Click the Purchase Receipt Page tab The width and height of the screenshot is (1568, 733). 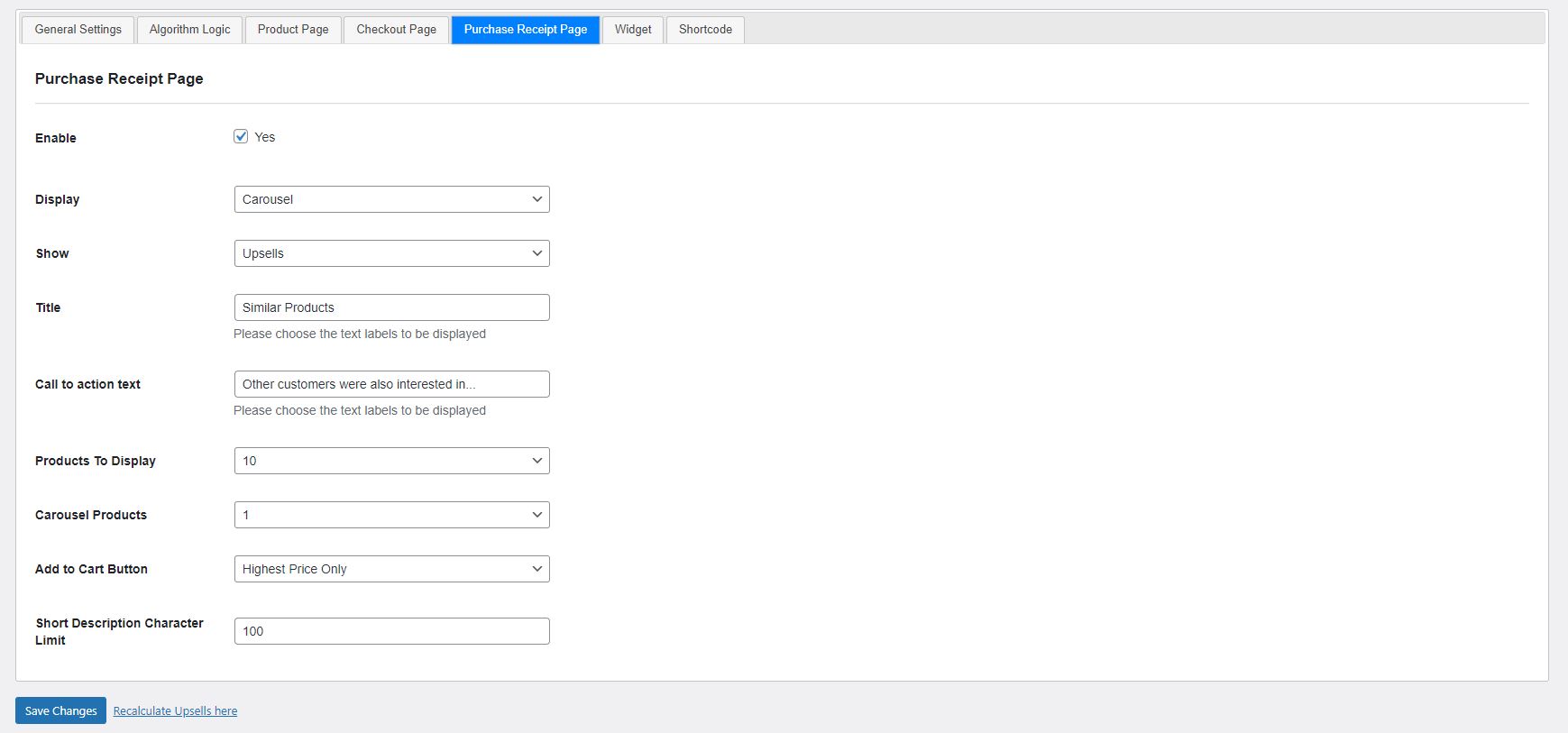point(525,30)
